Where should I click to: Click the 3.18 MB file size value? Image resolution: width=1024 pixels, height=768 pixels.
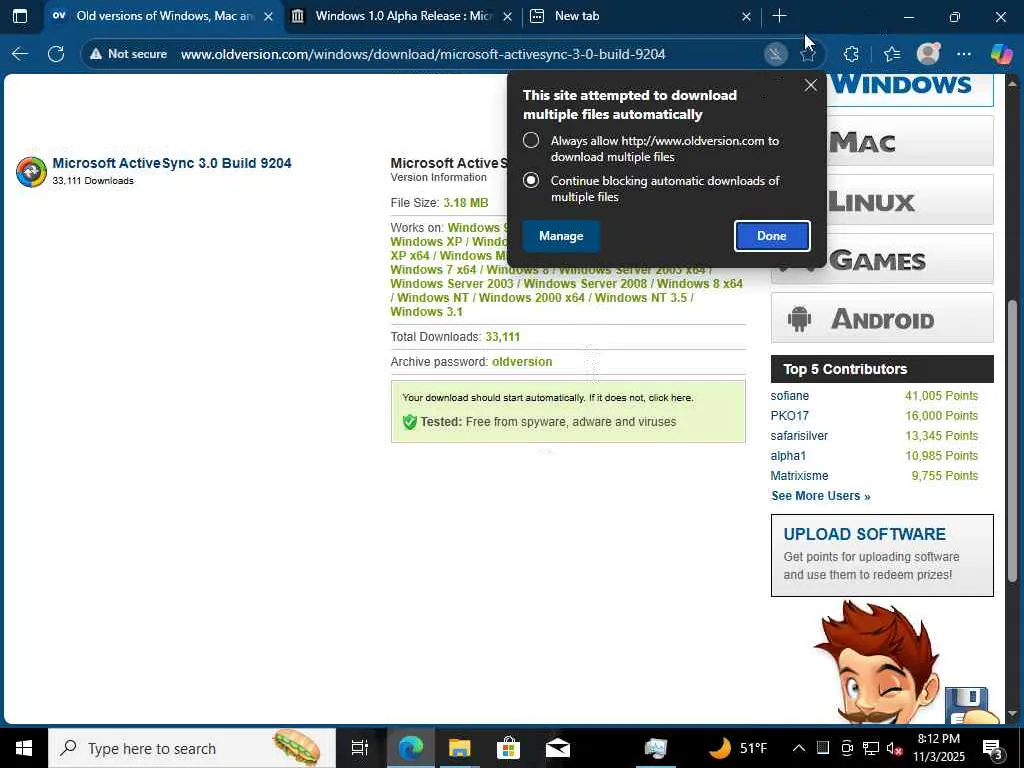tap(466, 203)
